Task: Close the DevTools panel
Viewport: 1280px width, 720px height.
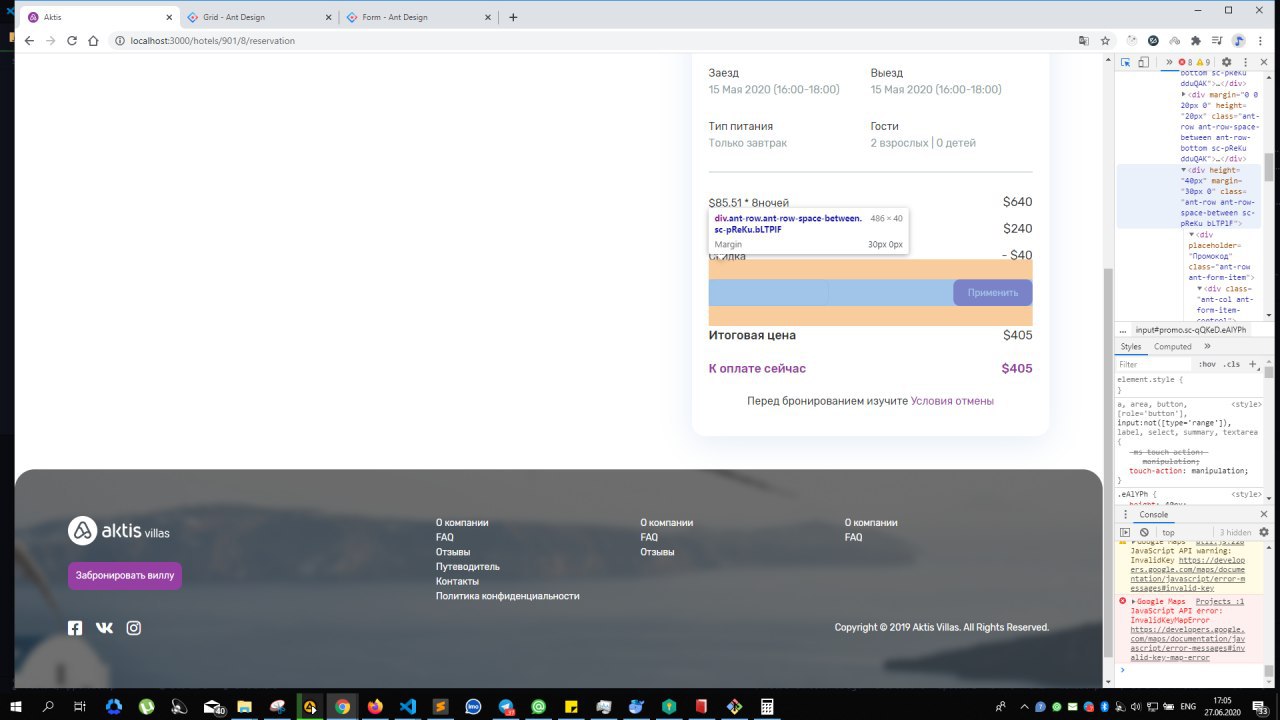Action: [x=1265, y=62]
